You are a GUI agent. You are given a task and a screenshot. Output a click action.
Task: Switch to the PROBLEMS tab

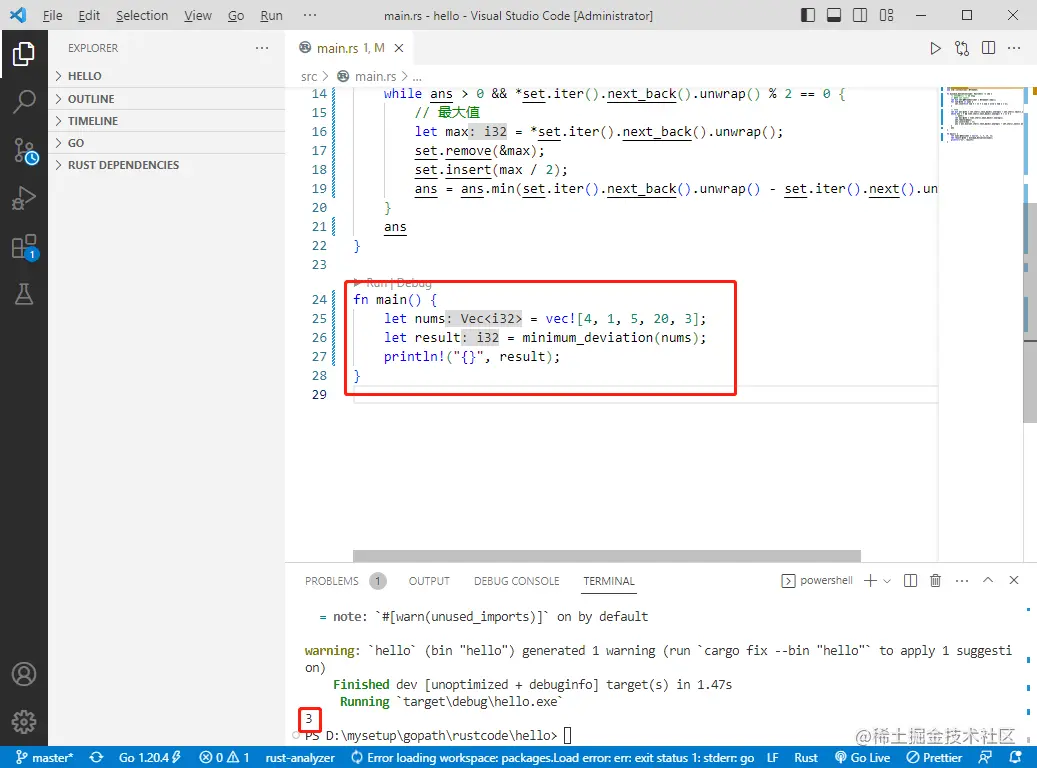coord(331,581)
